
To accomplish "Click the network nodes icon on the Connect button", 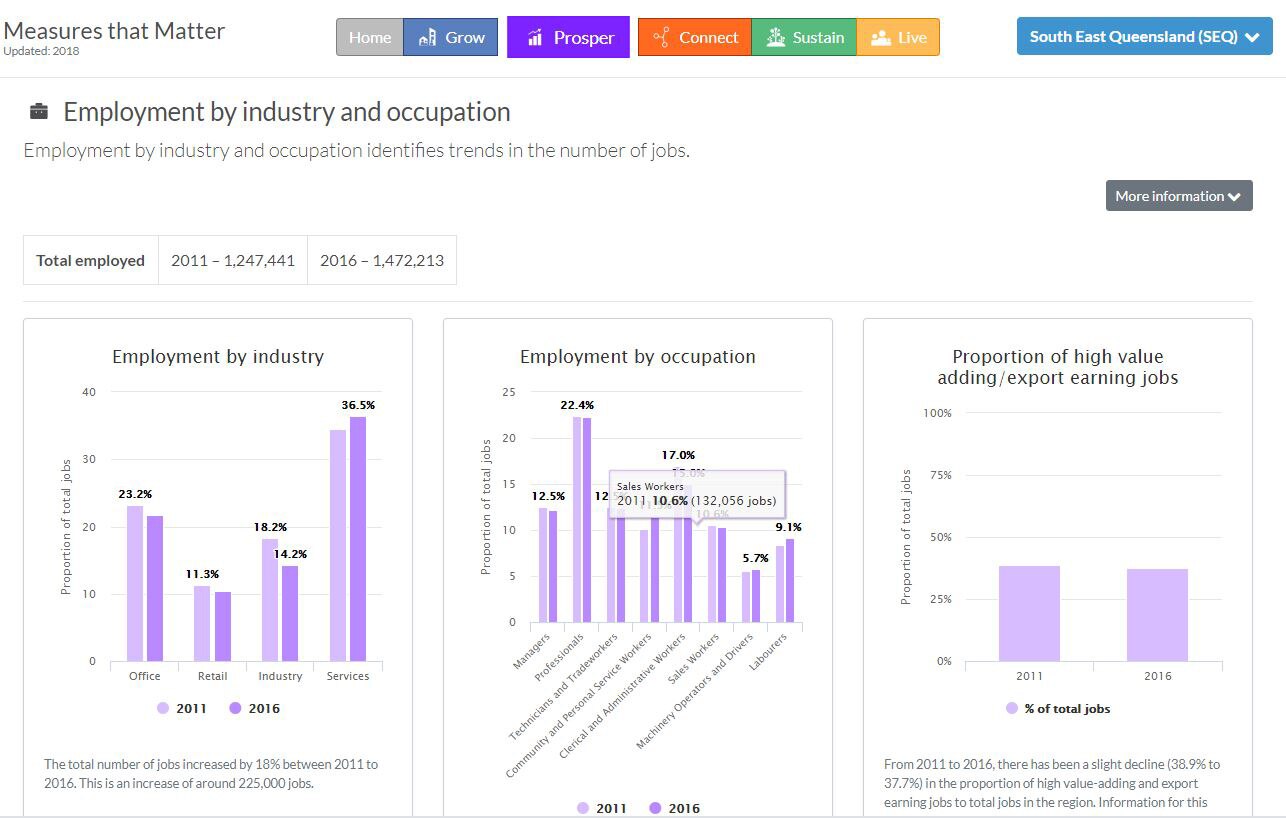I will tap(661, 36).
